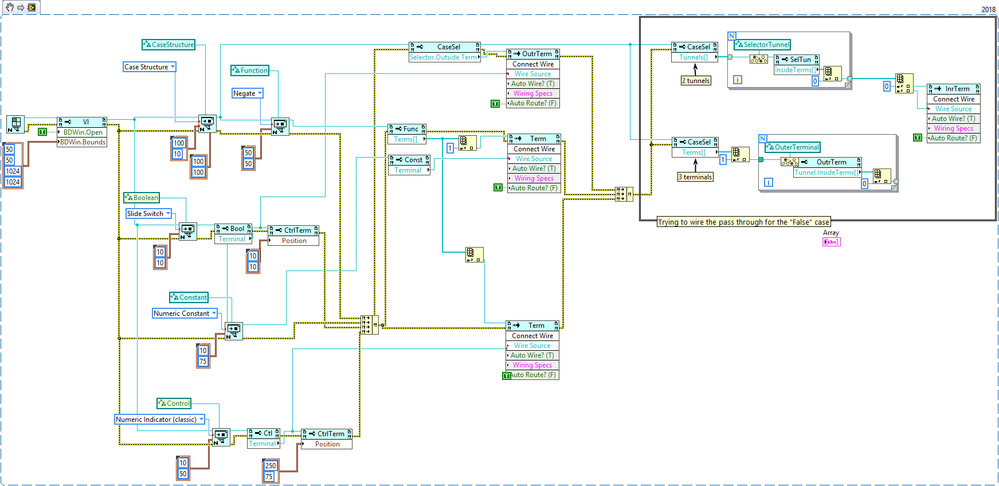999x486 pixels.
Task: Toggle Boolean constant on OutrTerm Auto Route
Action: pos(495,103)
